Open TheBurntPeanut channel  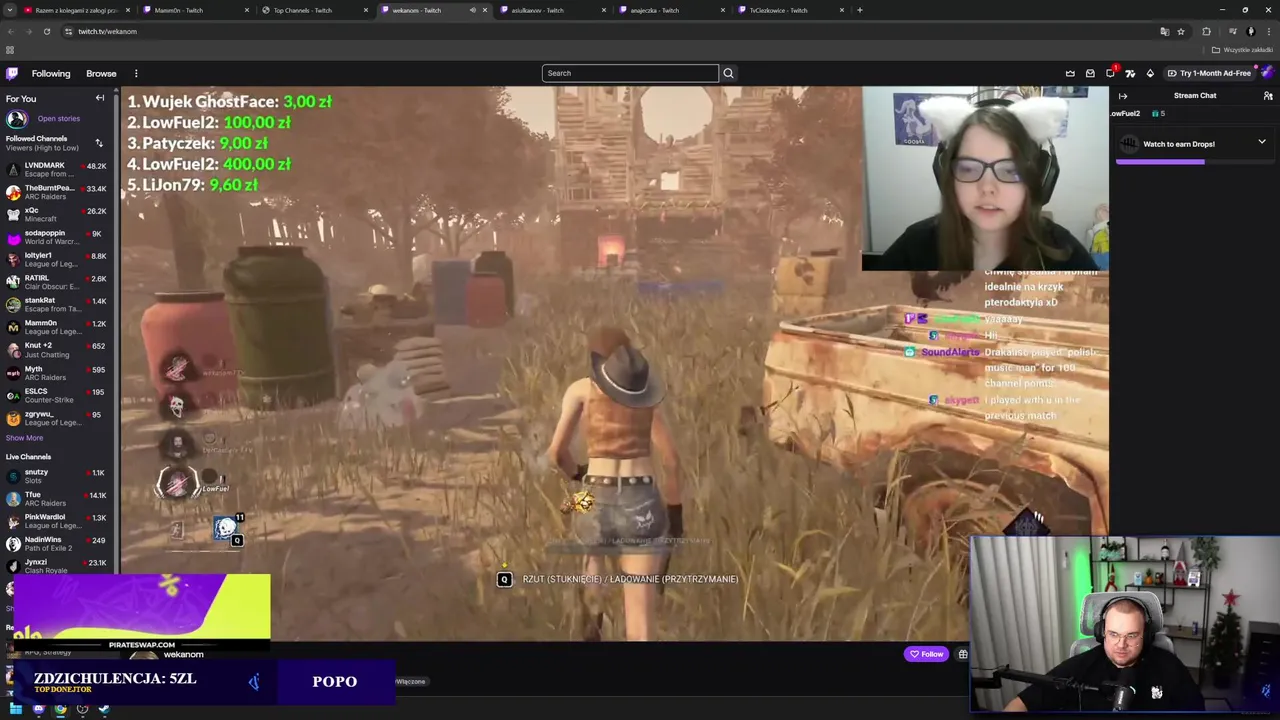(x=56, y=192)
